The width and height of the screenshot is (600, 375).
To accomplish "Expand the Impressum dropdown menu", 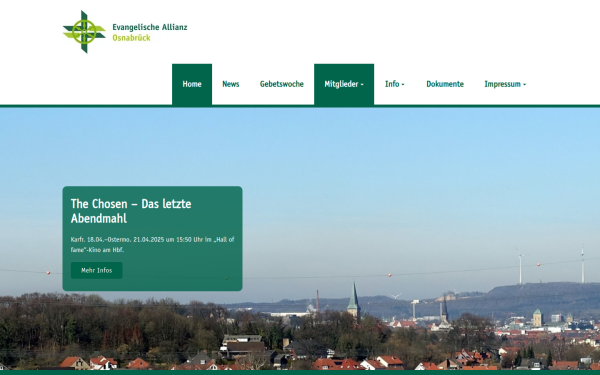I will point(505,84).
